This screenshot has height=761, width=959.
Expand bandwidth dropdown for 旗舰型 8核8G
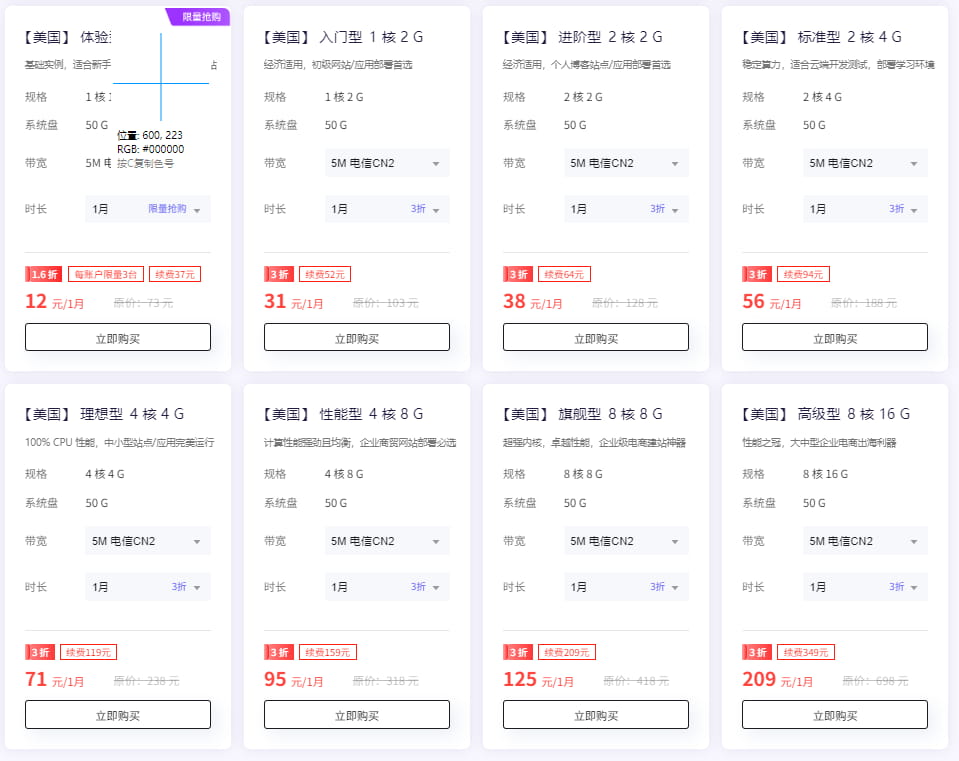pos(626,541)
